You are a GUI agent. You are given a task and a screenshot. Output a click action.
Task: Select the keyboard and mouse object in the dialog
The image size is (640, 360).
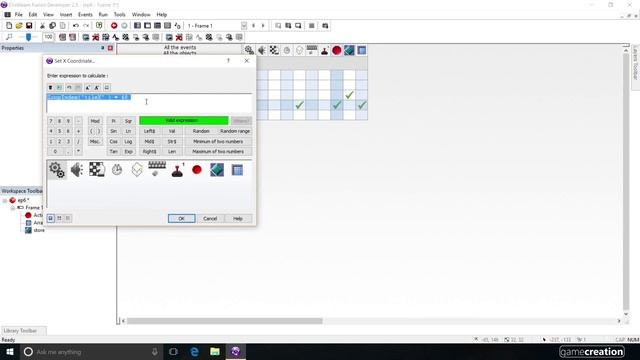click(x=157, y=169)
